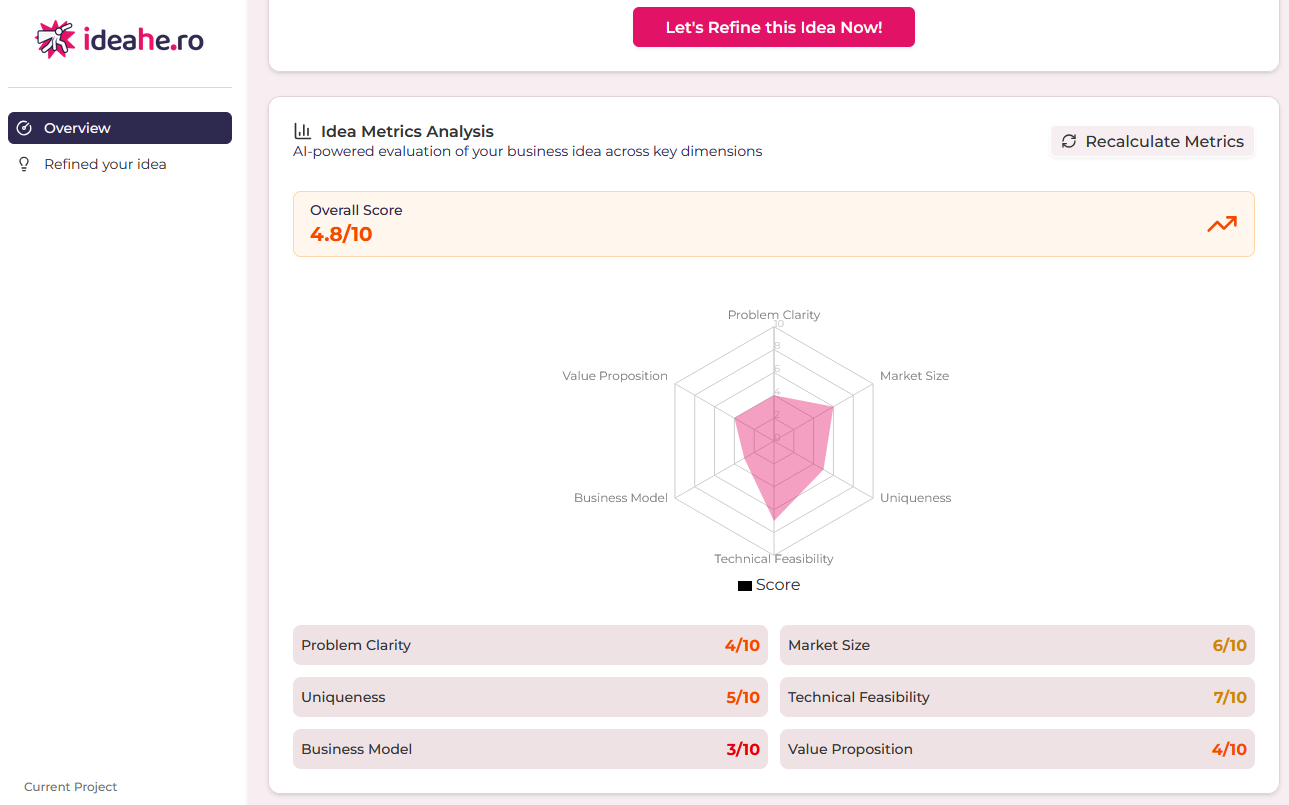Click the Technical Feasibility 7/10 score row
This screenshot has width=1289, height=805.
point(1016,697)
